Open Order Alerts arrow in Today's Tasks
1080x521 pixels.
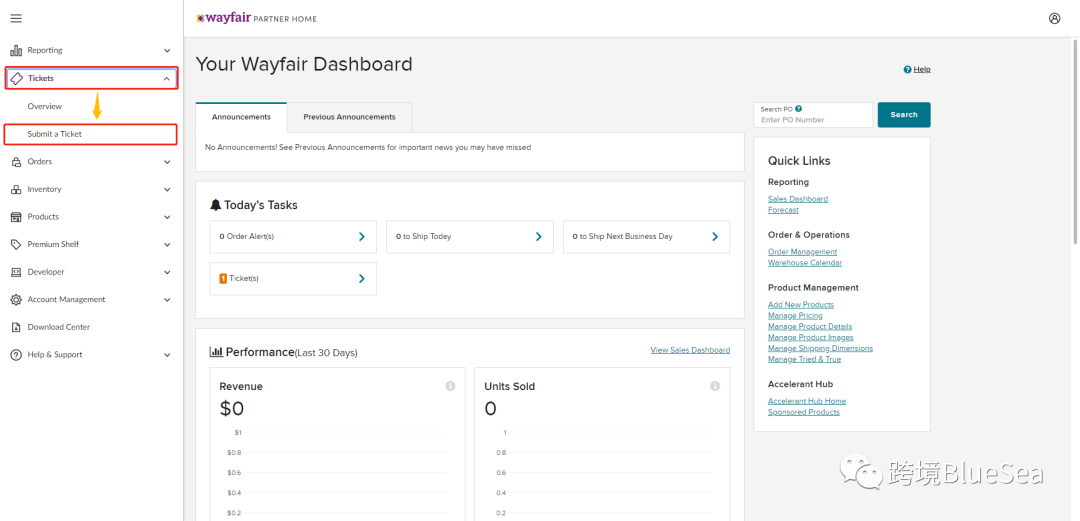tap(362, 237)
